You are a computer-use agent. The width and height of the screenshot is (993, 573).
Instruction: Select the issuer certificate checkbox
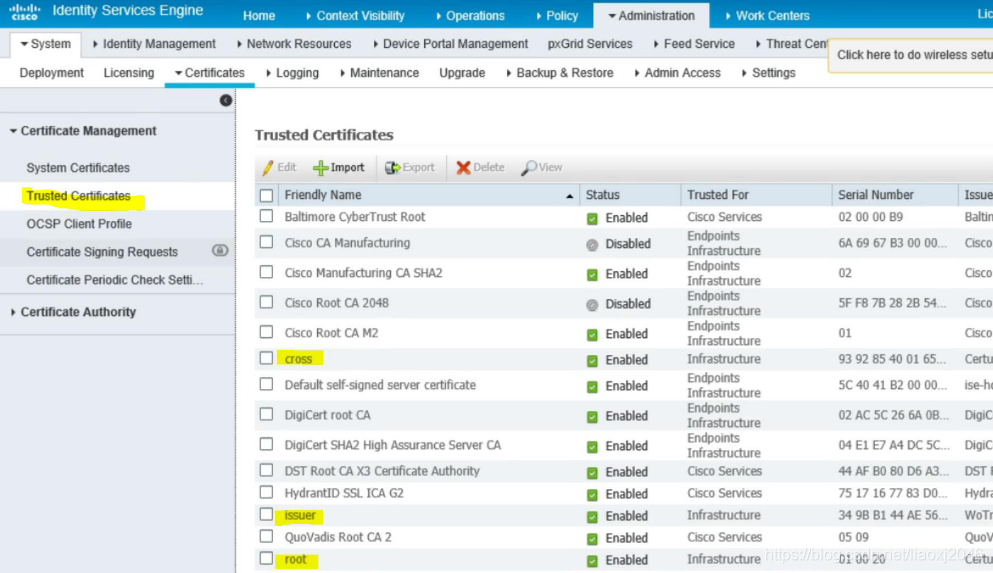pos(267,514)
